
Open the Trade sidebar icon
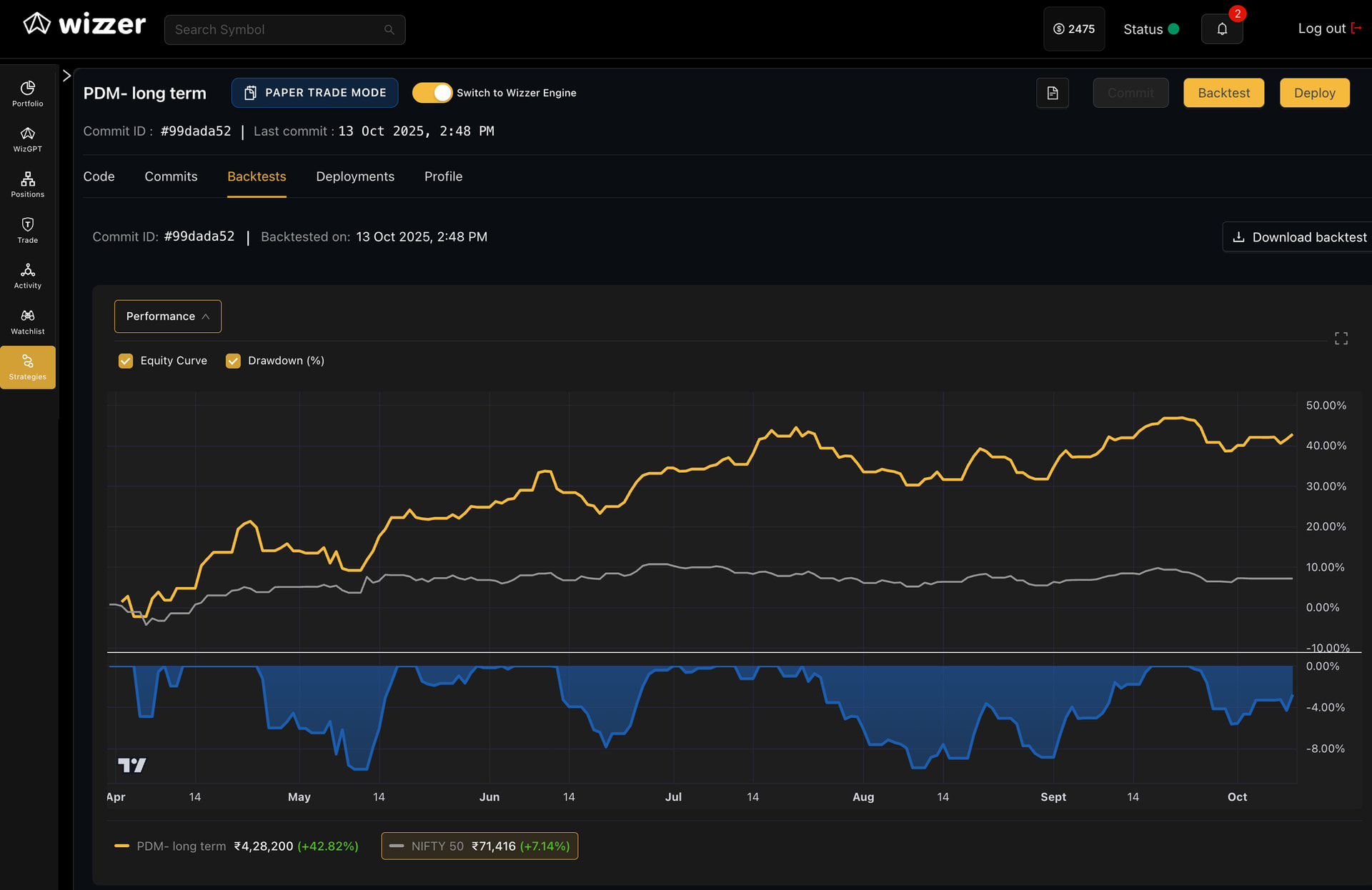tap(28, 230)
